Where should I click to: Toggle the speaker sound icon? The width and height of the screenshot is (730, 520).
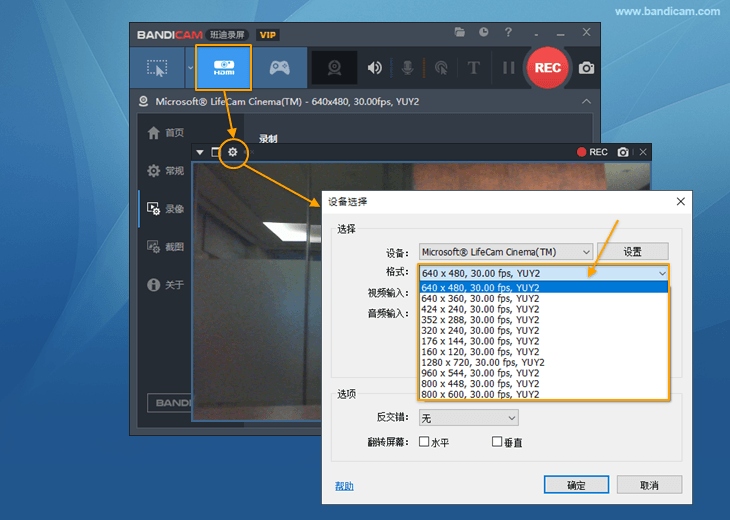point(374,68)
